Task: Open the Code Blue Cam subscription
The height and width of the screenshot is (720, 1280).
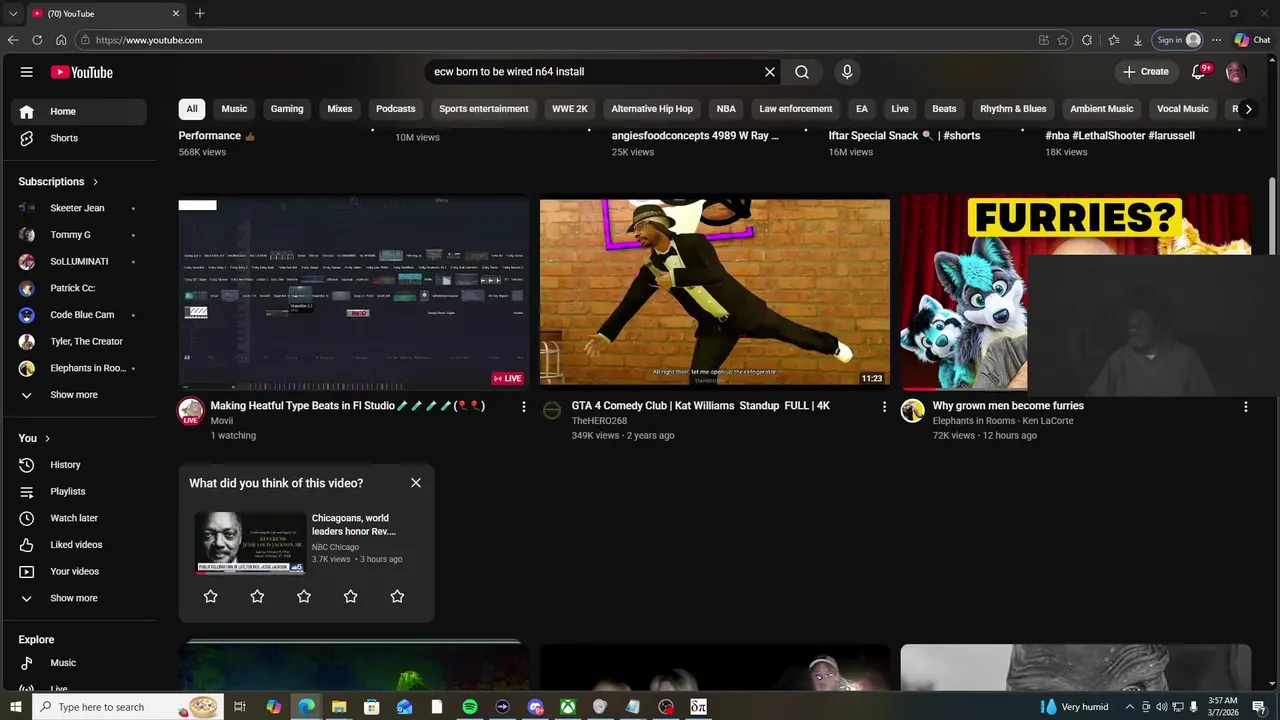Action: 79,315
